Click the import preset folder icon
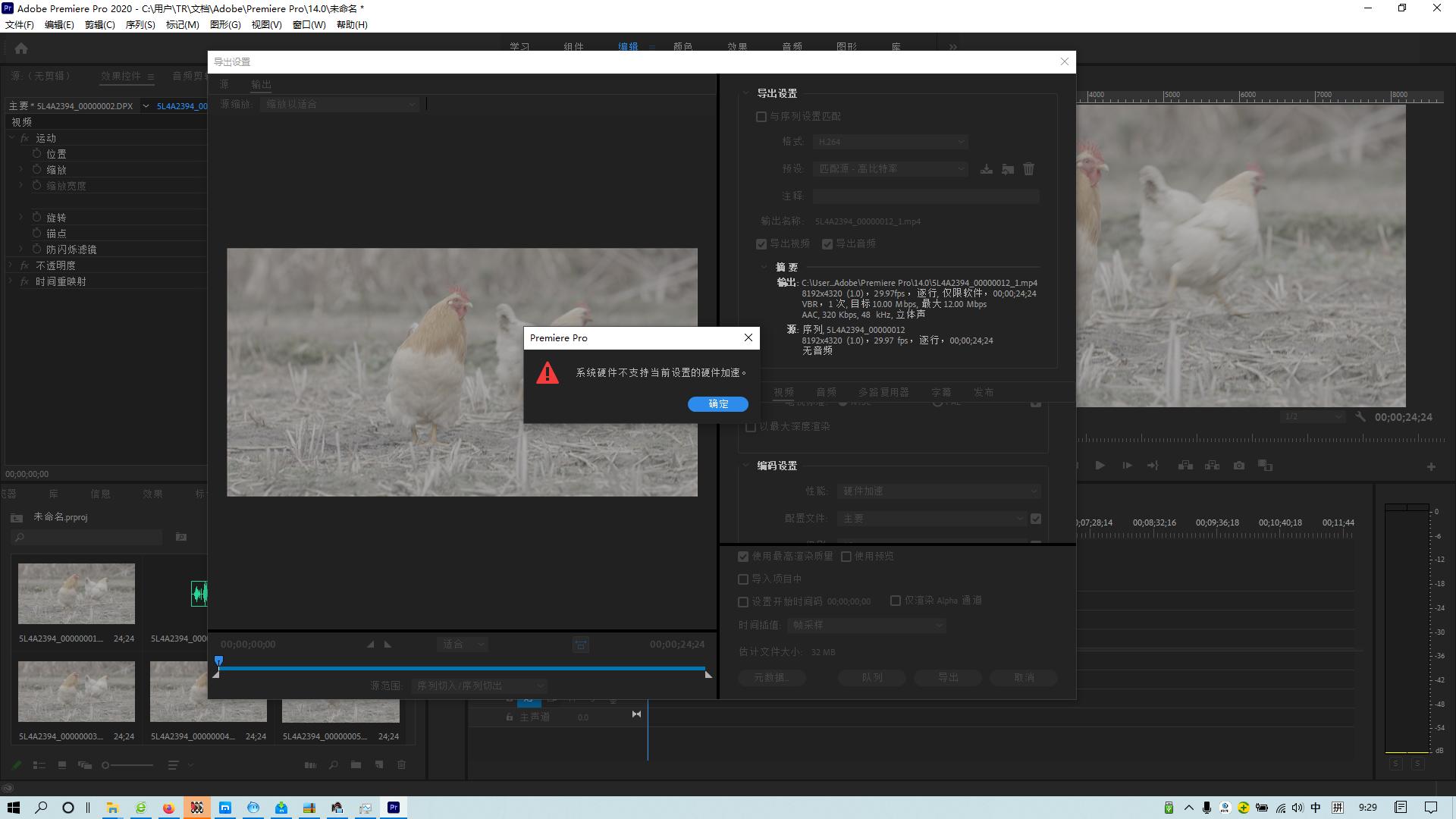Viewport: 1456px width, 819px height. click(x=1007, y=169)
